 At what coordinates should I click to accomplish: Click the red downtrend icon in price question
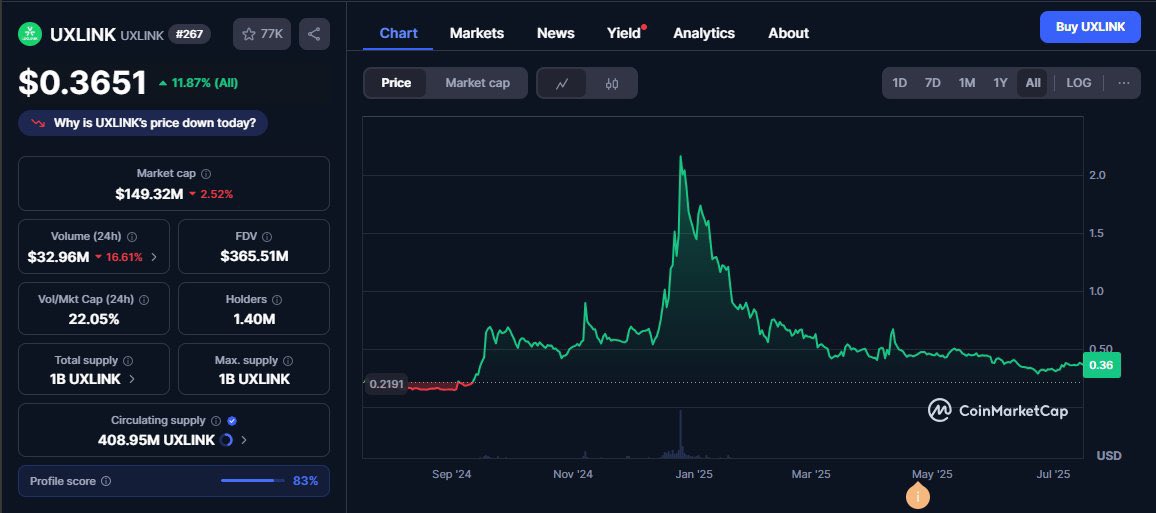37,123
